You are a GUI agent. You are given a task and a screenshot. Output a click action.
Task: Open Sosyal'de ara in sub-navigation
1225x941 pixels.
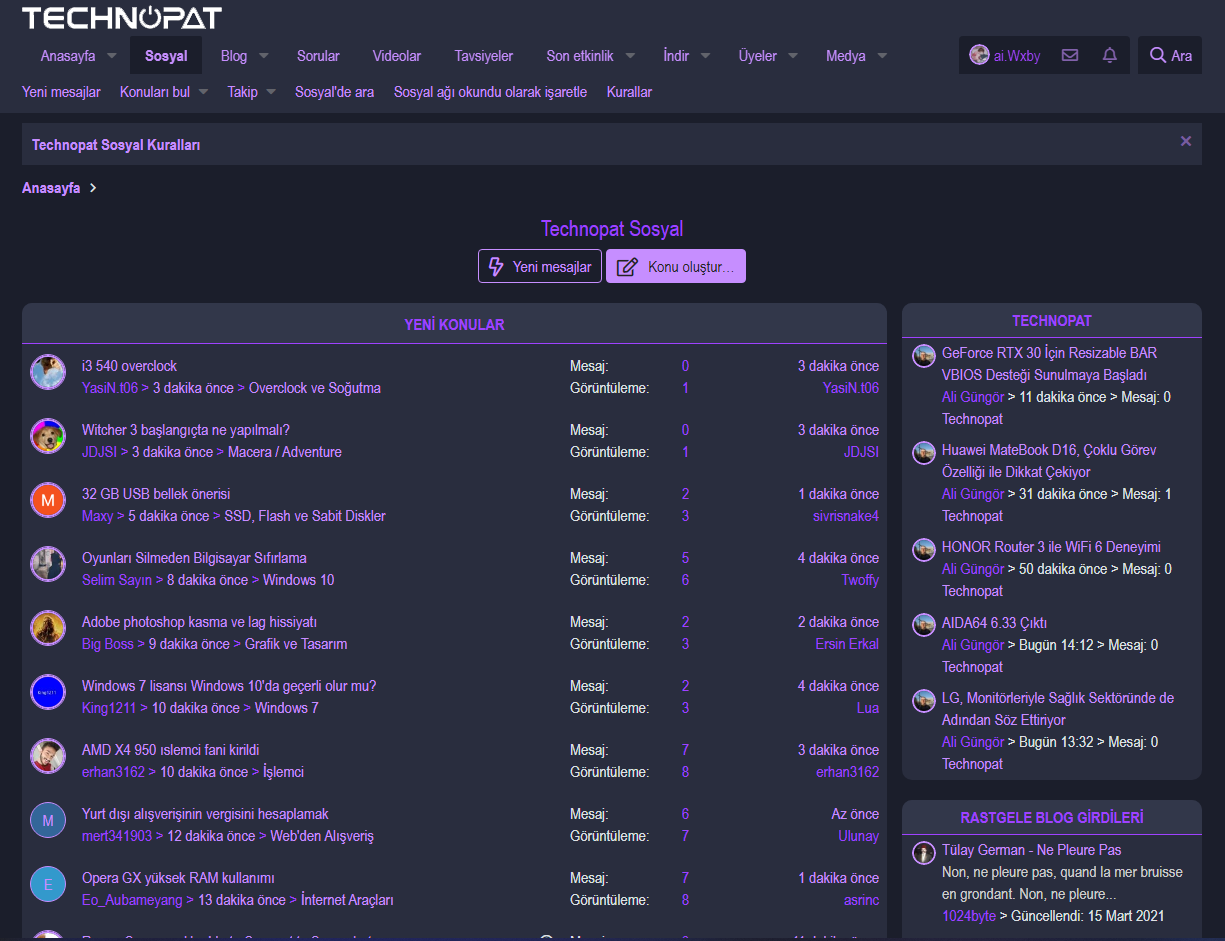[334, 92]
